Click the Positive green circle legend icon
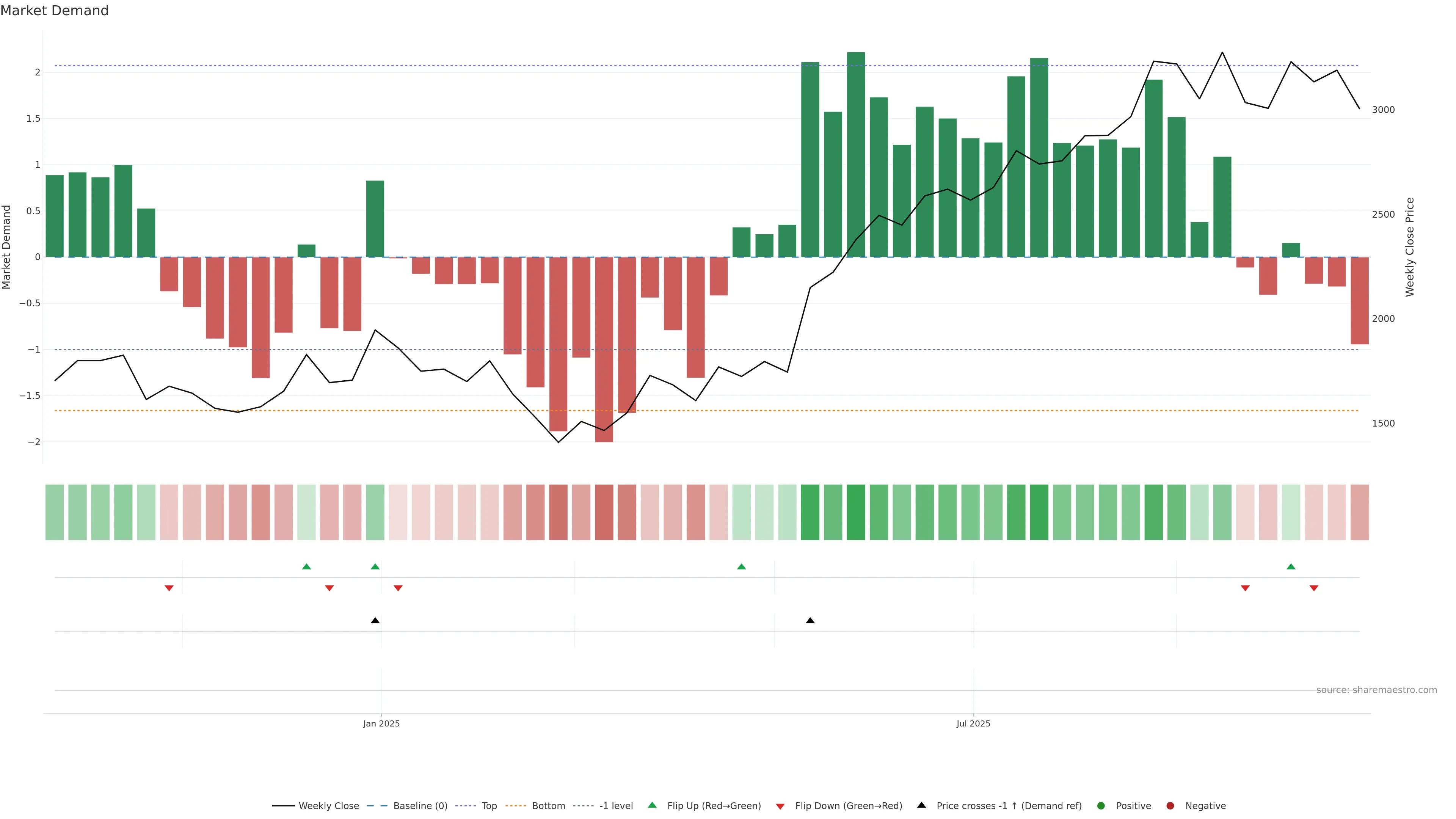1456x819 pixels. (x=1100, y=806)
